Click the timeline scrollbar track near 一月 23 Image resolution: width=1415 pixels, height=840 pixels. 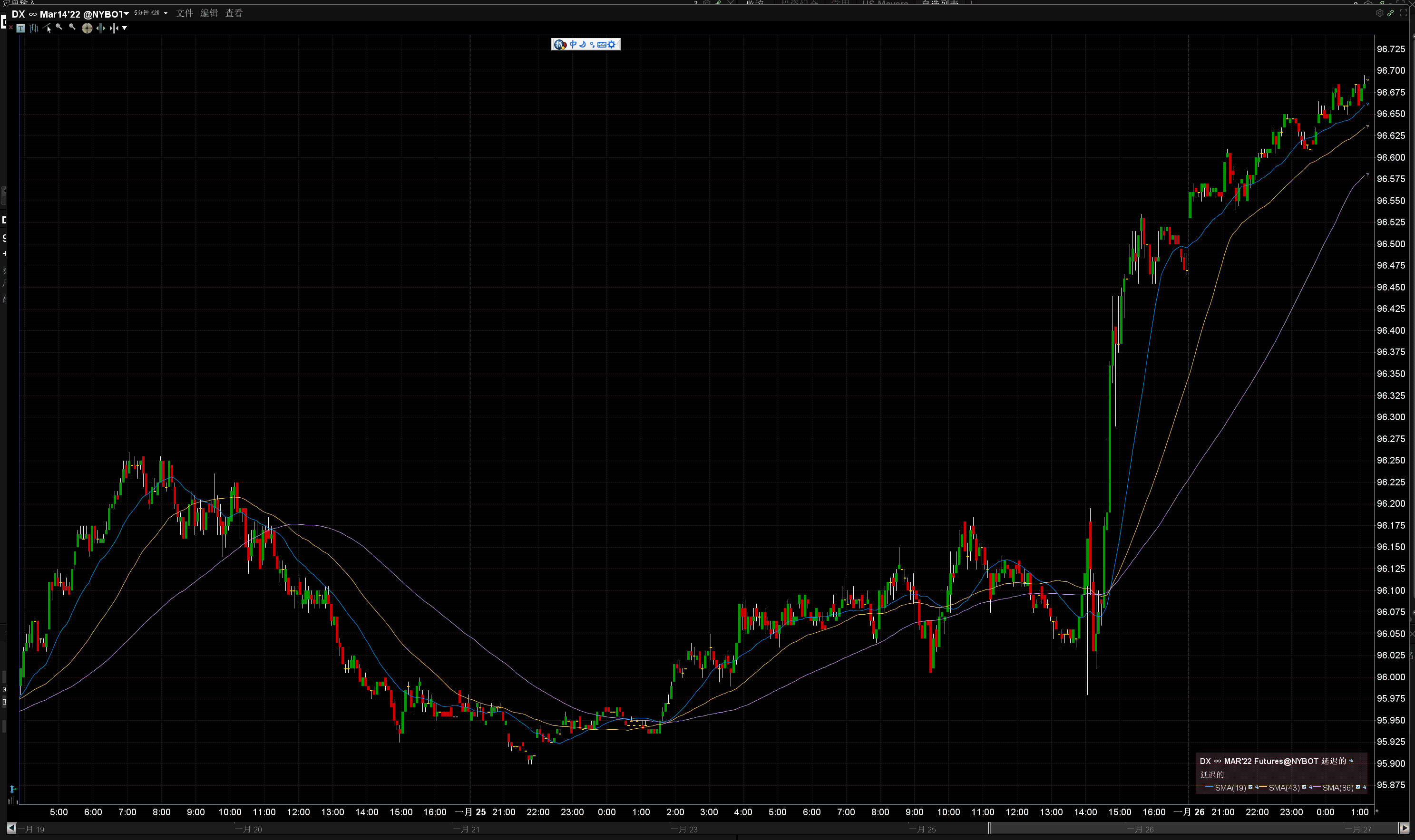tap(684, 829)
